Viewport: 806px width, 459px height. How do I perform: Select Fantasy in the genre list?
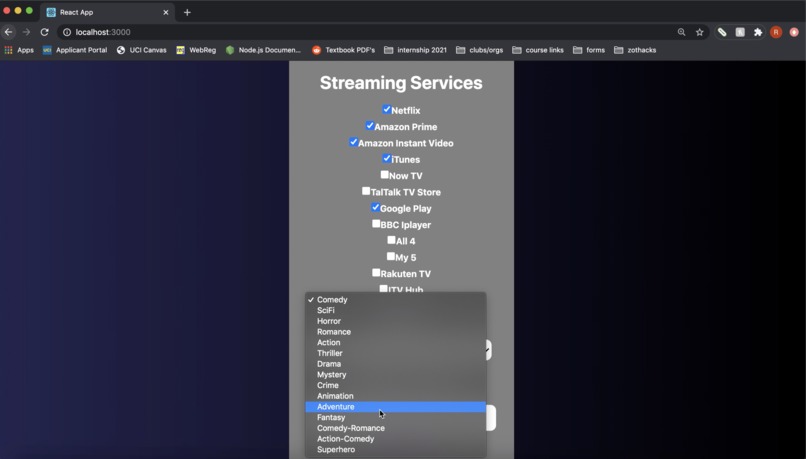[395, 417]
